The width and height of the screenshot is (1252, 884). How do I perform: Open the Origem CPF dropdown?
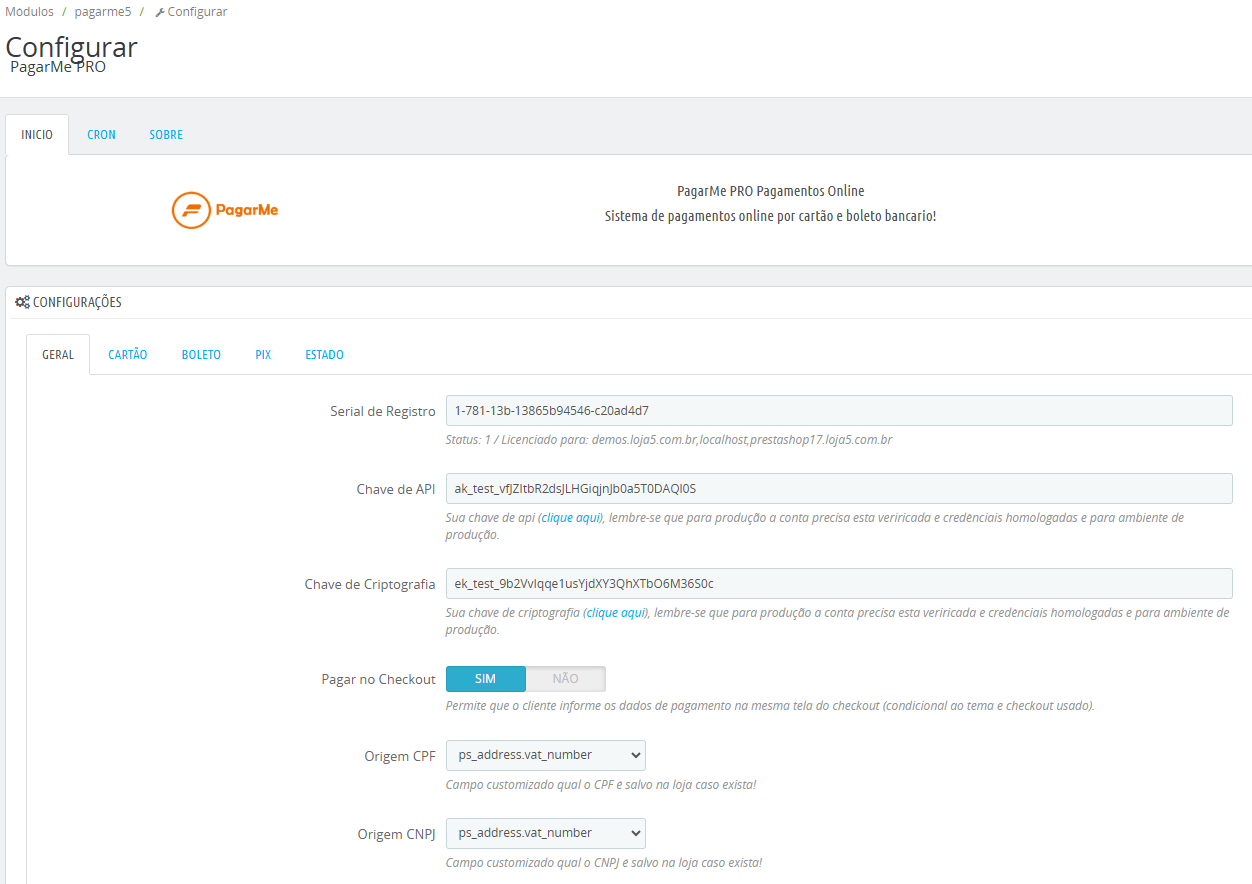point(545,755)
